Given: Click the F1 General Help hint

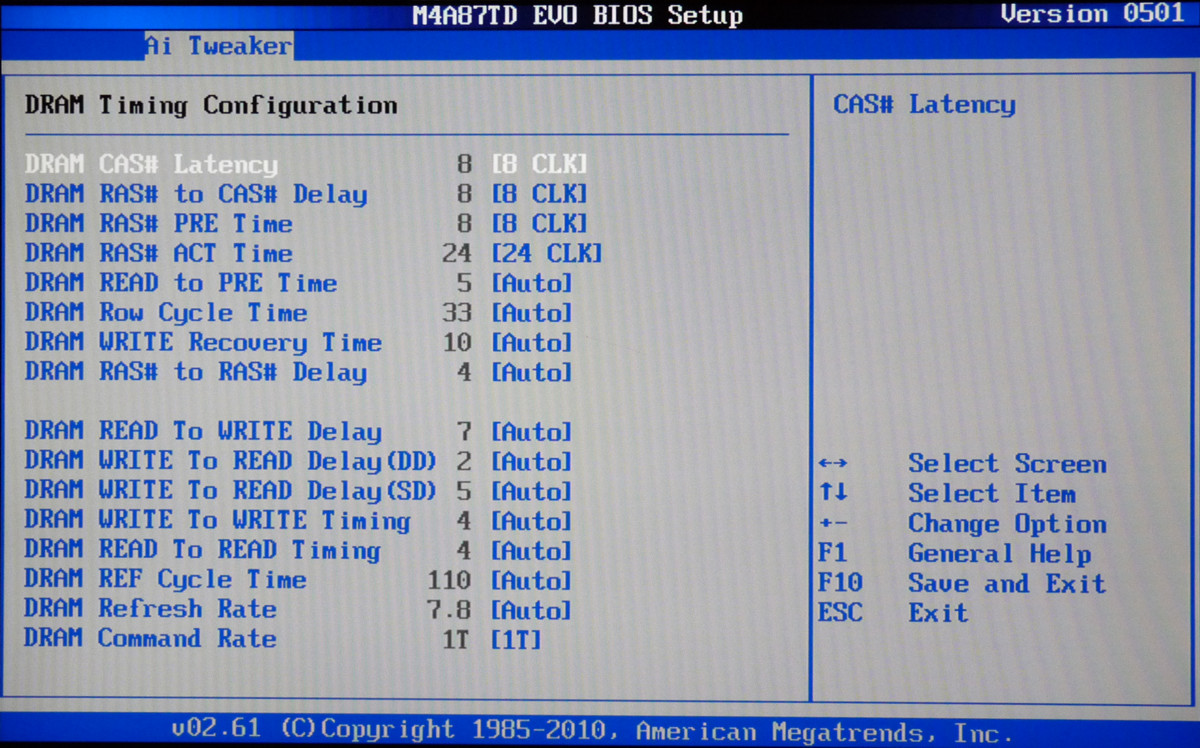Looking at the screenshot, I should pos(954,554).
